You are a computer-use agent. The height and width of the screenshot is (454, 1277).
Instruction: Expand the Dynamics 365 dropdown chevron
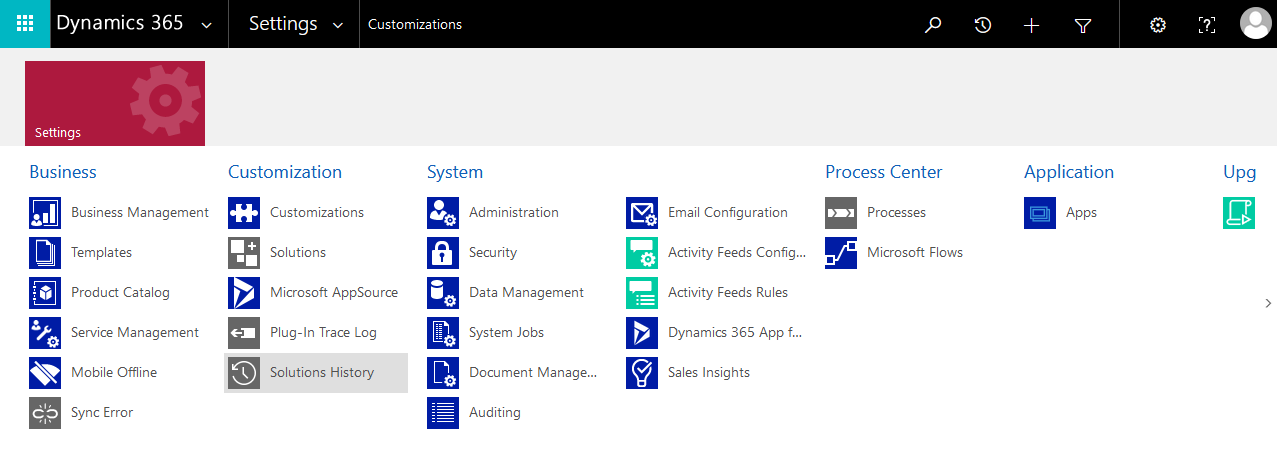coord(207,25)
